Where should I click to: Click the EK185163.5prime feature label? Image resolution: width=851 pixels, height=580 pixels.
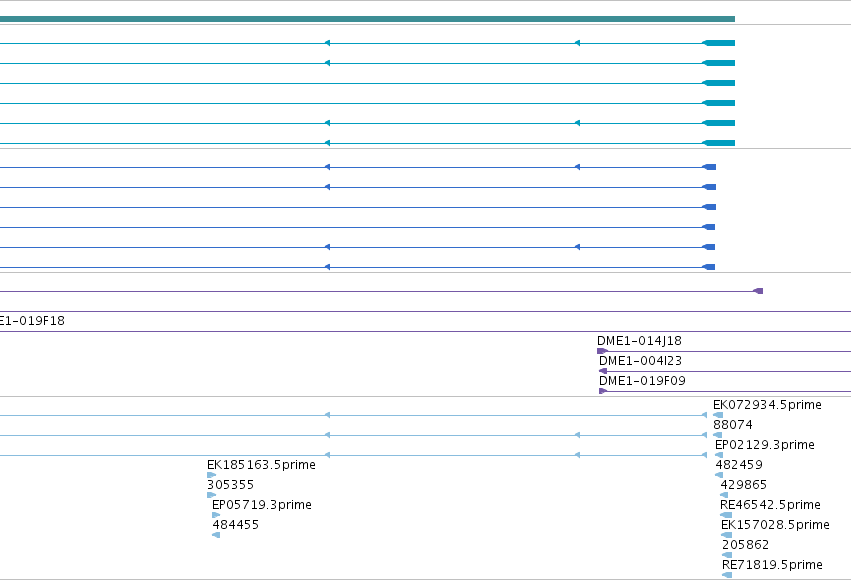tap(261, 464)
